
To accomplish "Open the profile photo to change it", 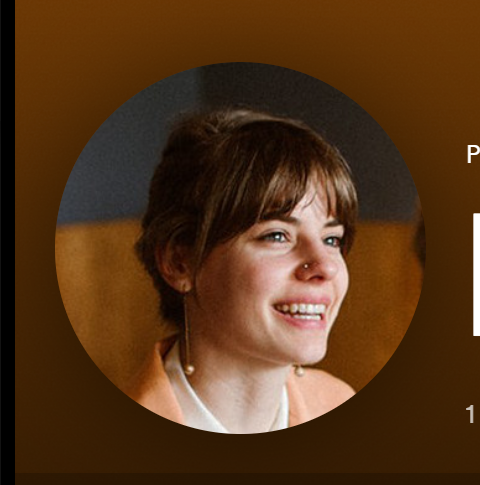I will (x=240, y=248).
